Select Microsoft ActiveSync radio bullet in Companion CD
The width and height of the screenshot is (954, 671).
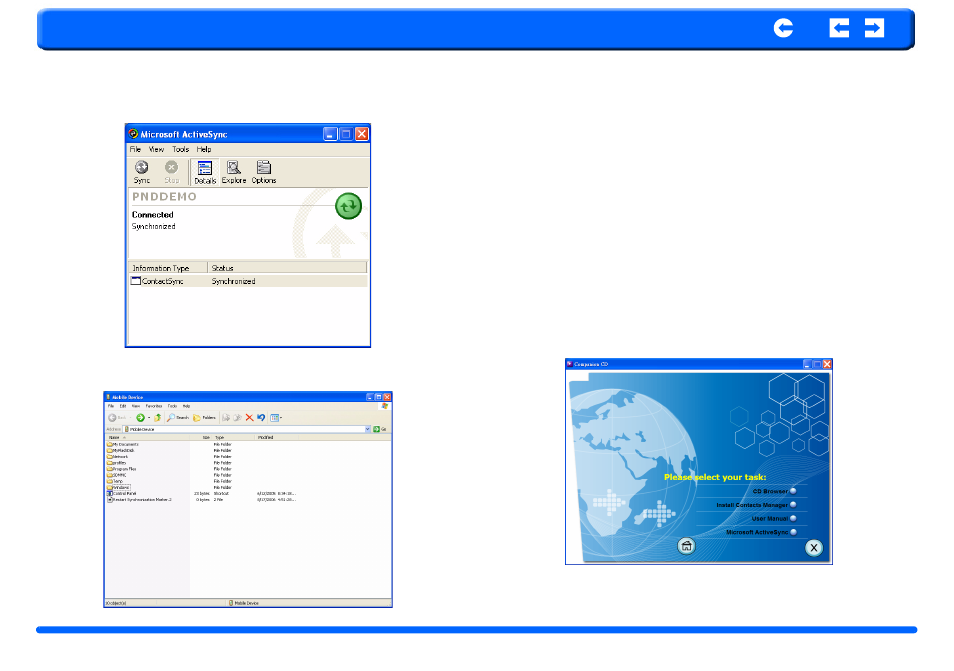793,532
